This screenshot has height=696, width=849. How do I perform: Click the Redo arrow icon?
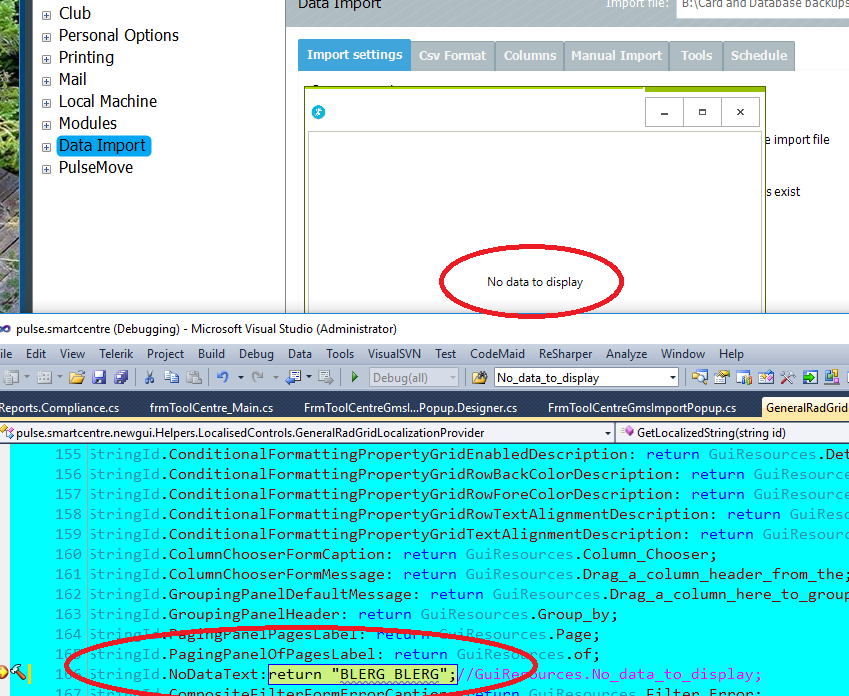(257, 378)
